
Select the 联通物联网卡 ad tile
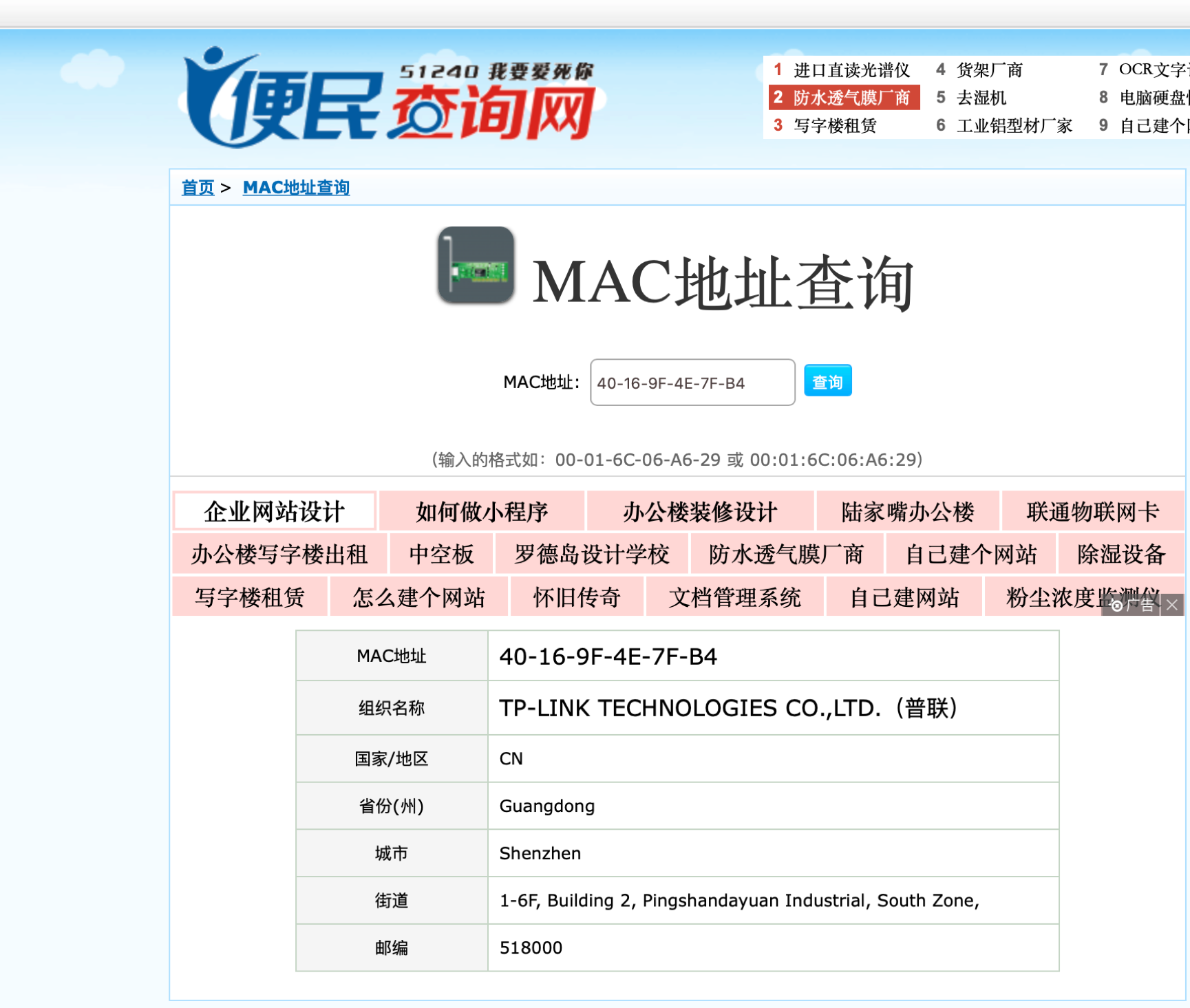pyautogui.click(x=1093, y=511)
